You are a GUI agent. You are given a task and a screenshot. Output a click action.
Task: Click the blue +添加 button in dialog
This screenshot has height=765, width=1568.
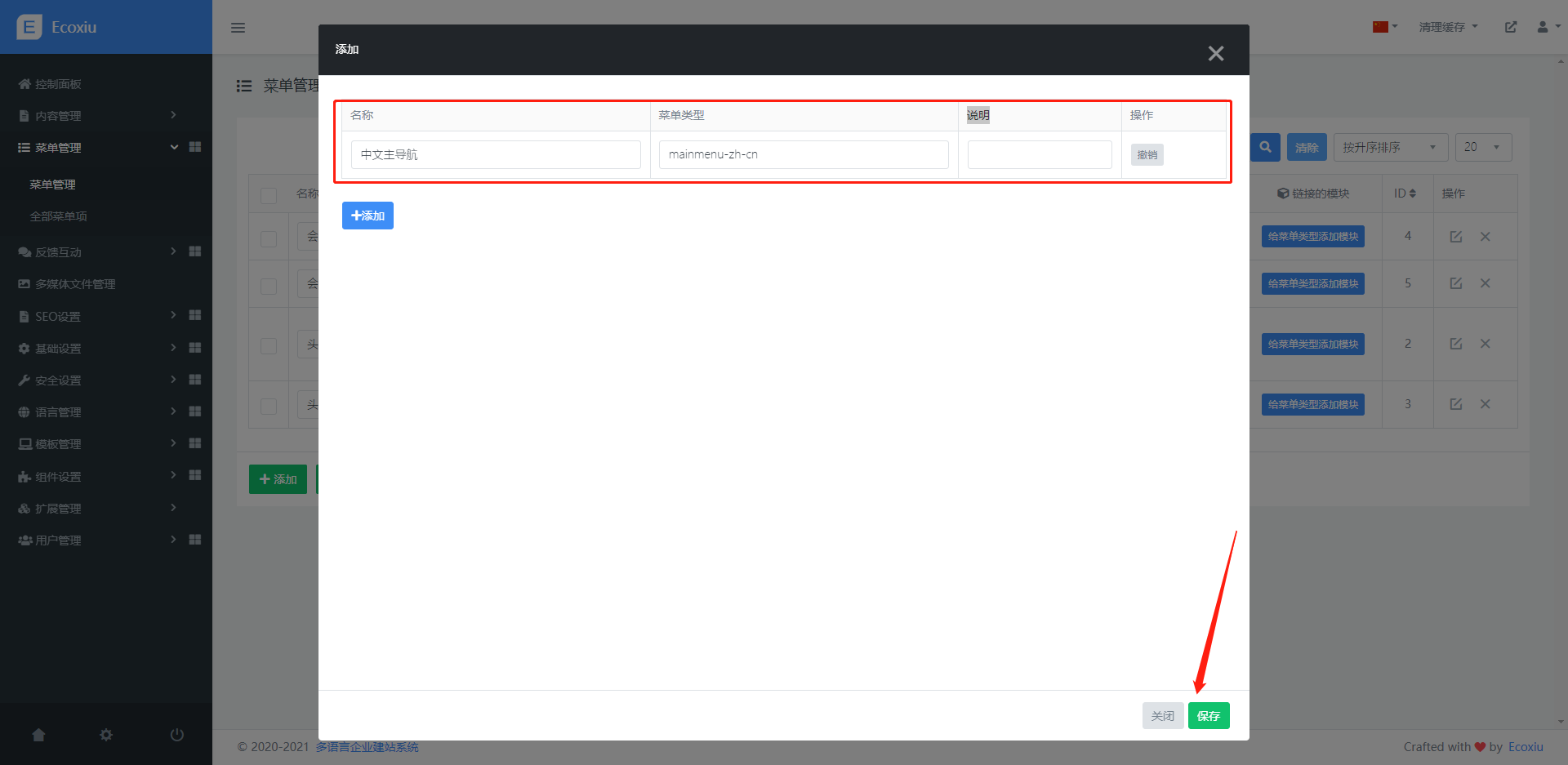point(367,216)
